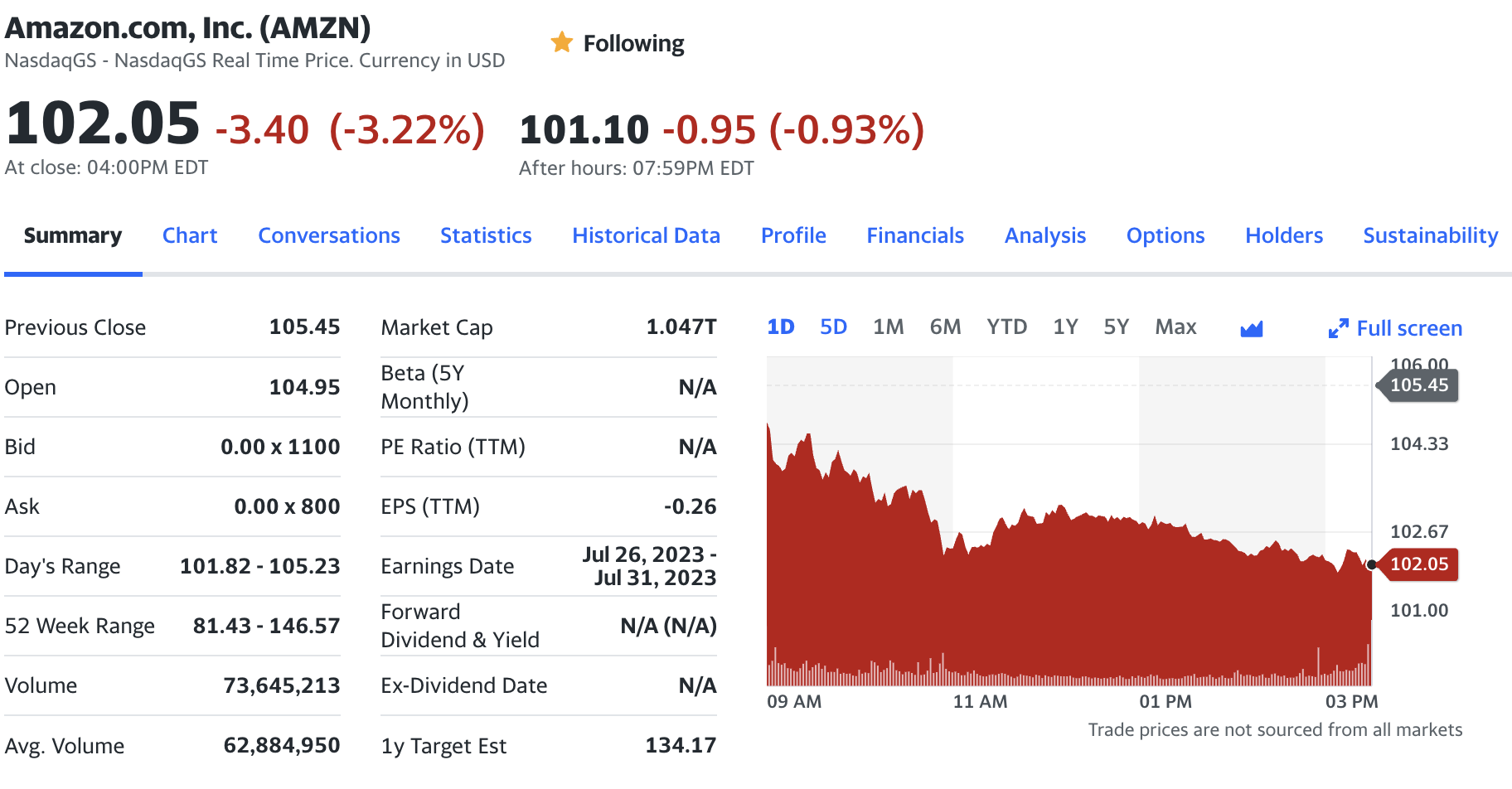Toggle the 5Y chart view
1512x789 pixels.
tap(1116, 327)
